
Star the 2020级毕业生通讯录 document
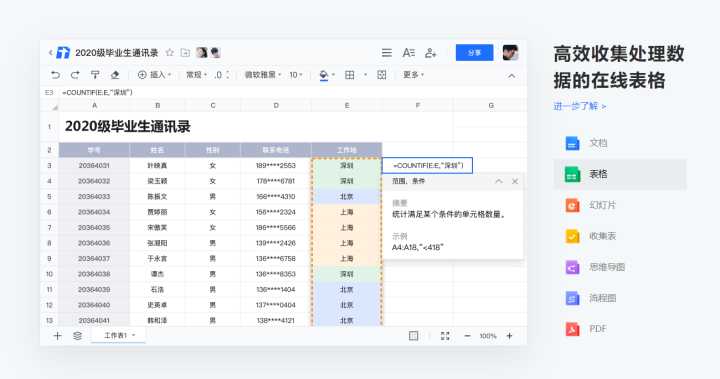(x=169, y=52)
